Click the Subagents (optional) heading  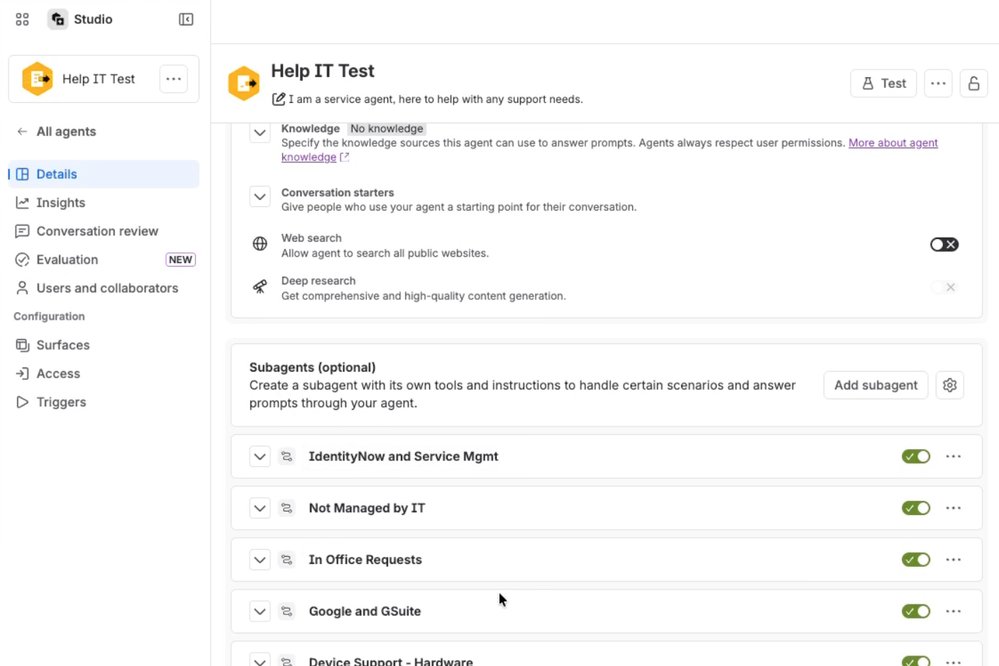[312, 367]
